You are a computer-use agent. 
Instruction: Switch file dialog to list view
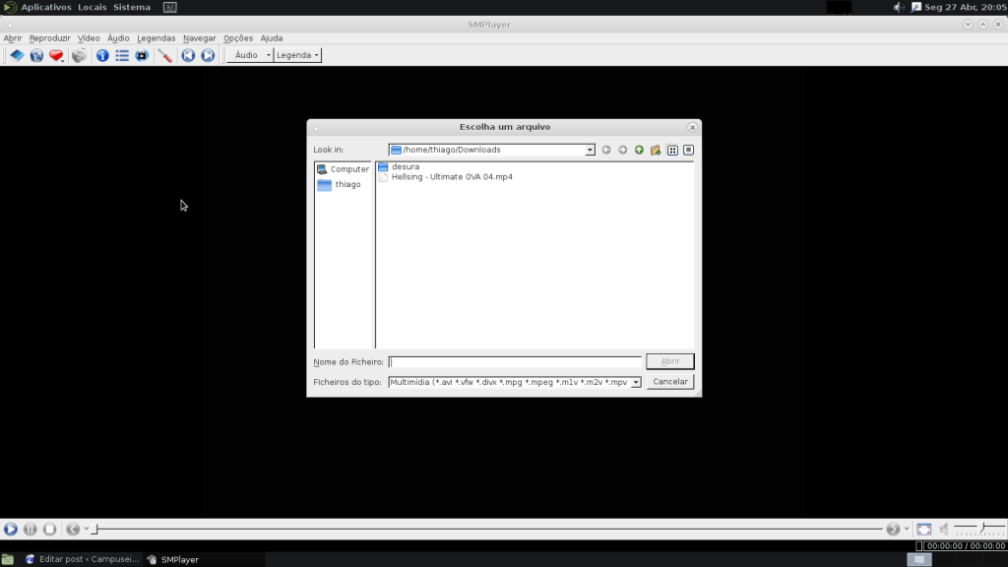pos(672,150)
